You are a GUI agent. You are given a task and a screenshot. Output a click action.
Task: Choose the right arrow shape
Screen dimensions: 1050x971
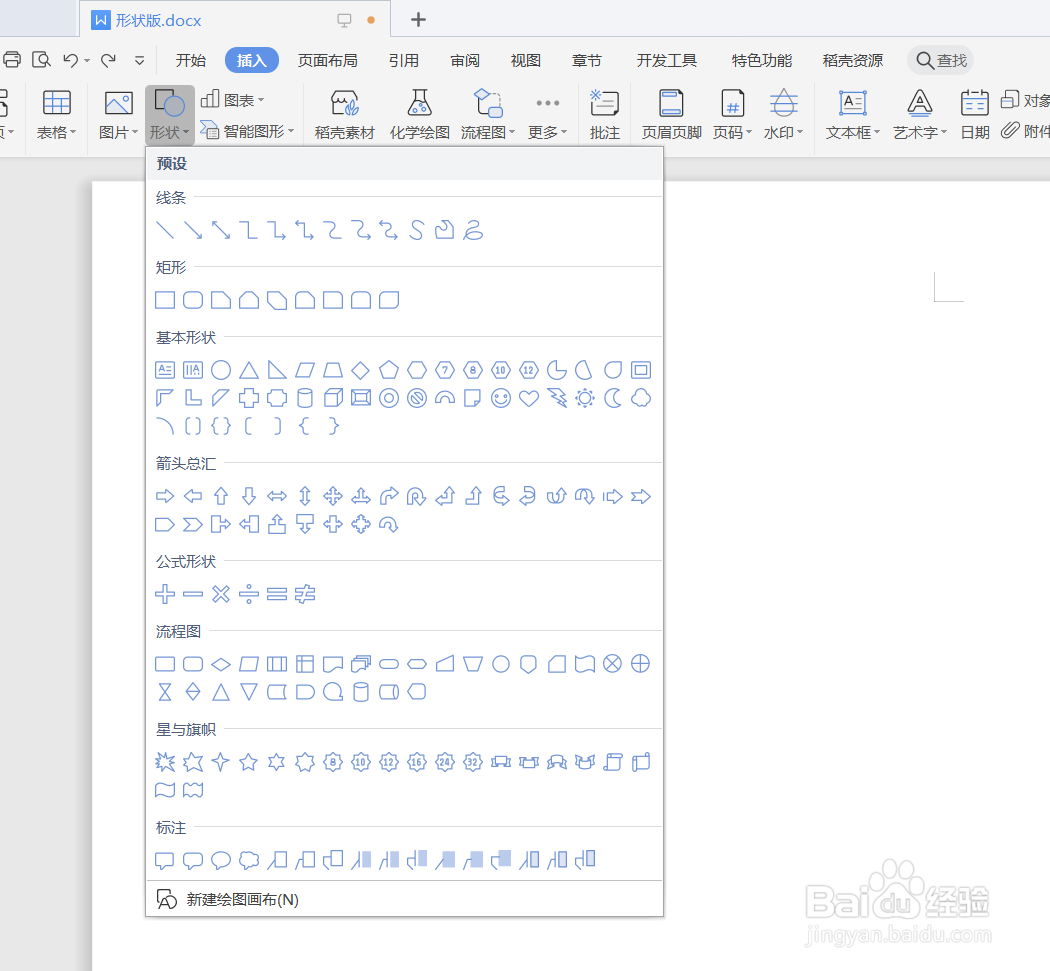point(165,496)
